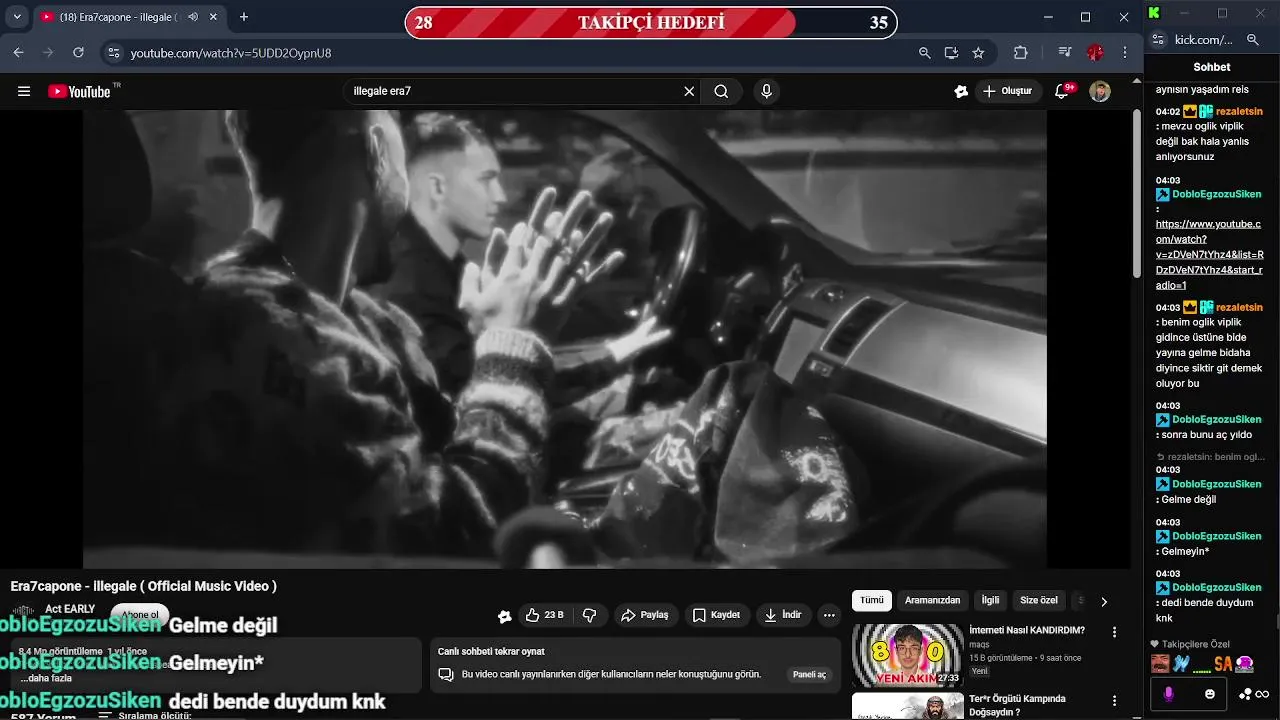1280x720 pixels.
Task: Go back in the browser
Action: [x=18, y=53]
